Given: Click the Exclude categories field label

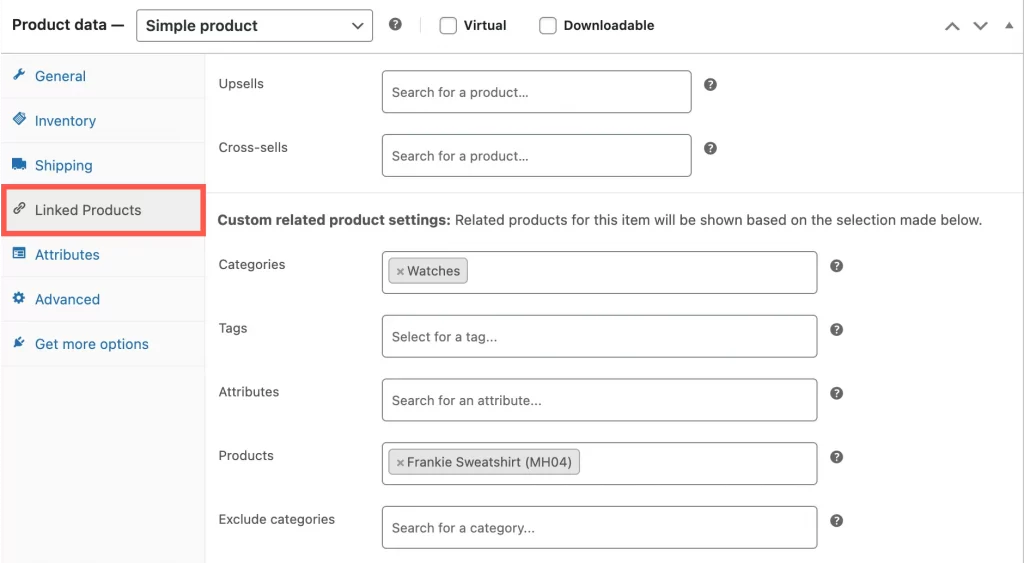Looking at the screenshot, I should (x=276, y=519).
